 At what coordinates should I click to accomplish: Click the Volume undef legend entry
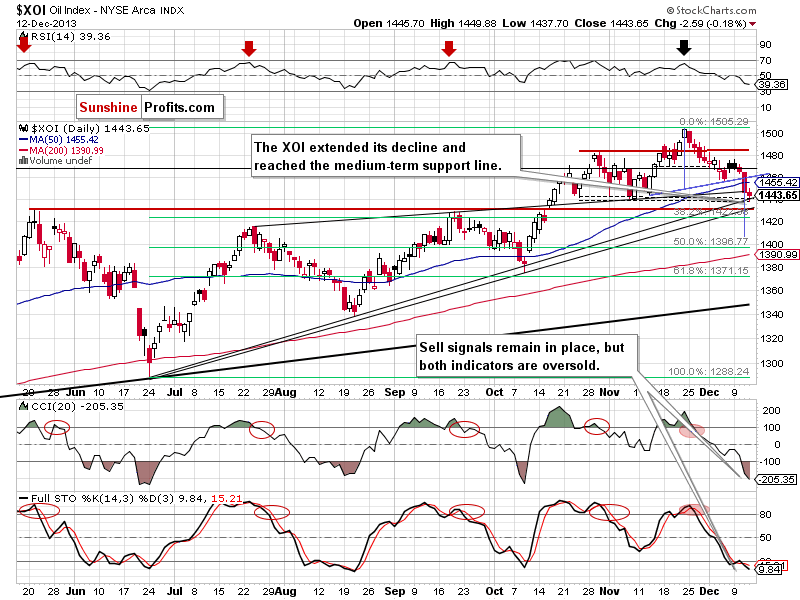coord(61,161)
